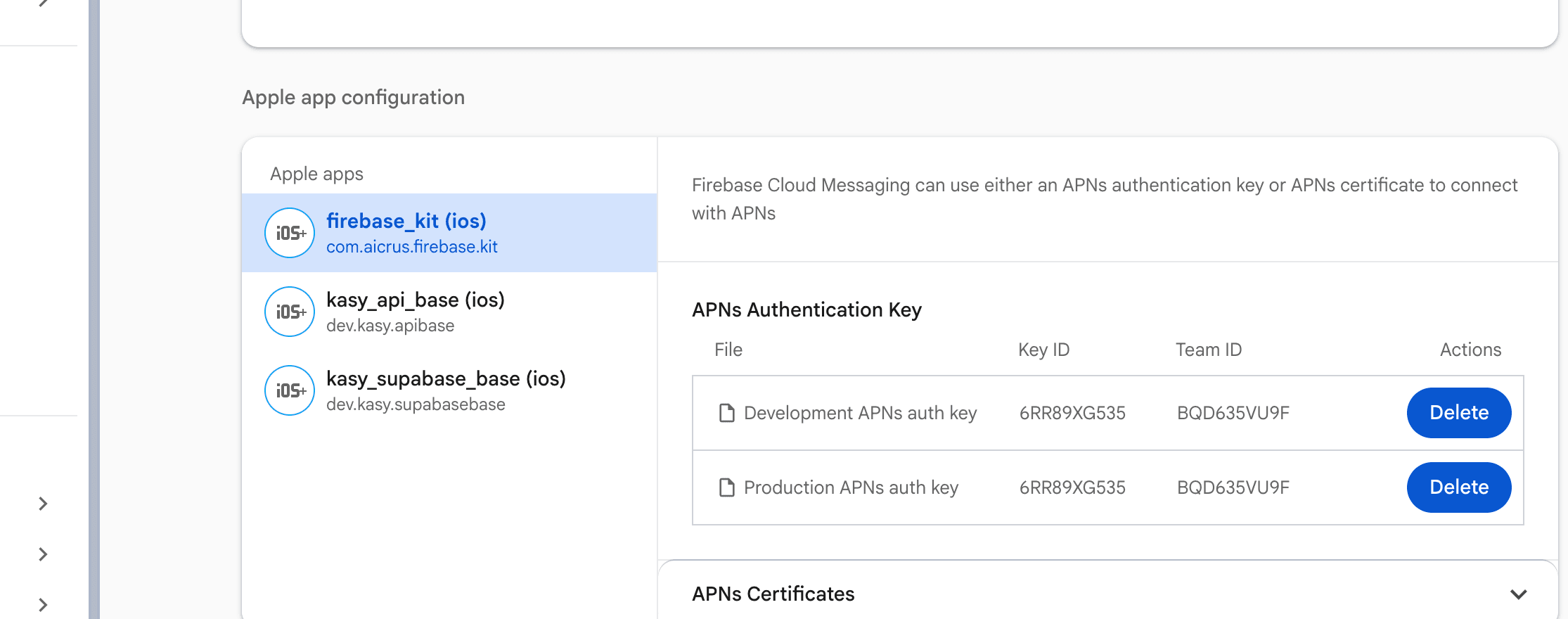This screenshot has height=619, width=1568.
Task: Click the Firebase Cloud Messaging description text
Action: coord(1105,199)
